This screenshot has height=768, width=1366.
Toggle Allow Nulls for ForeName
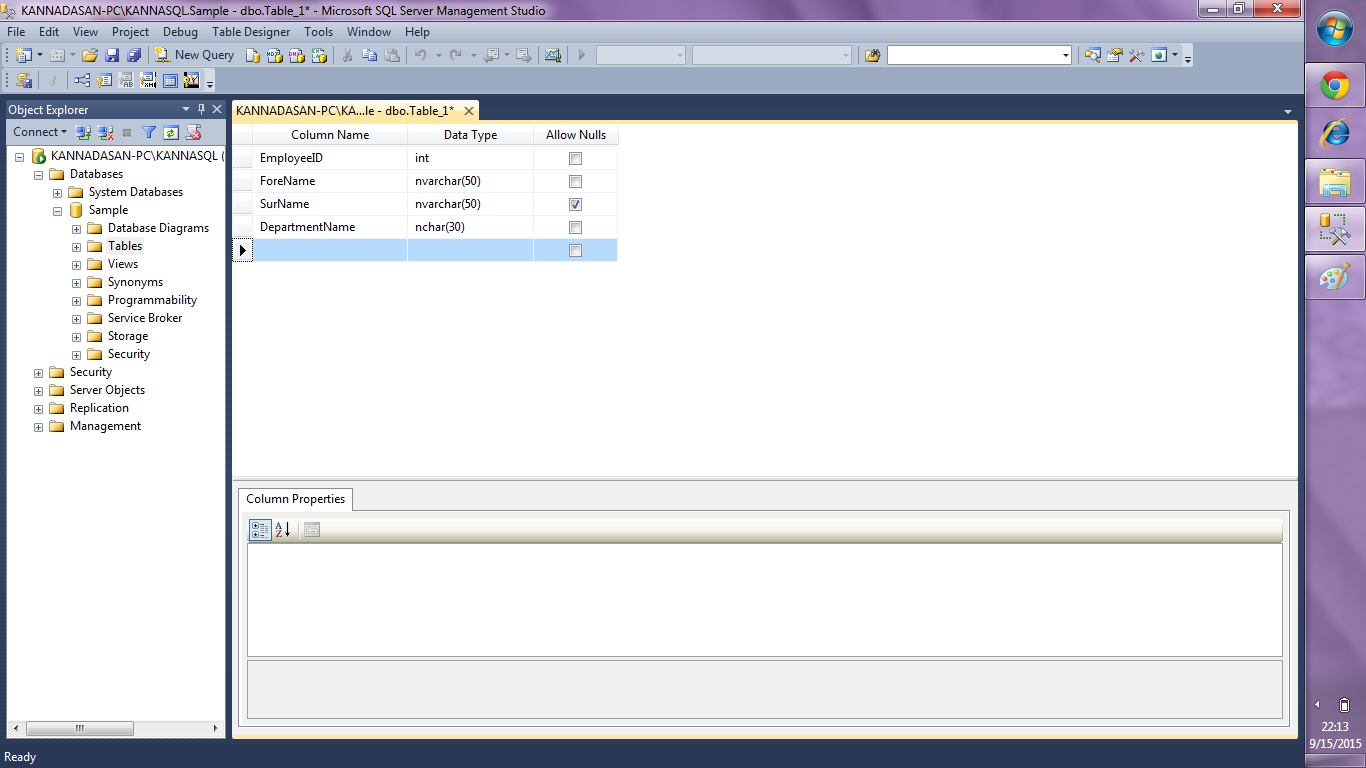[x=575, y=181]
